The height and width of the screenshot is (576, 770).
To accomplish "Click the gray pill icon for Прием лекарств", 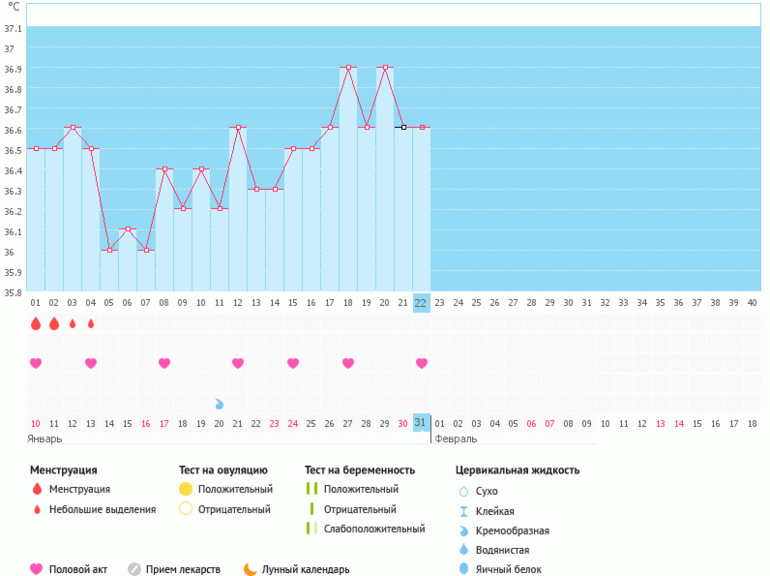I will (x=134, y=569).
